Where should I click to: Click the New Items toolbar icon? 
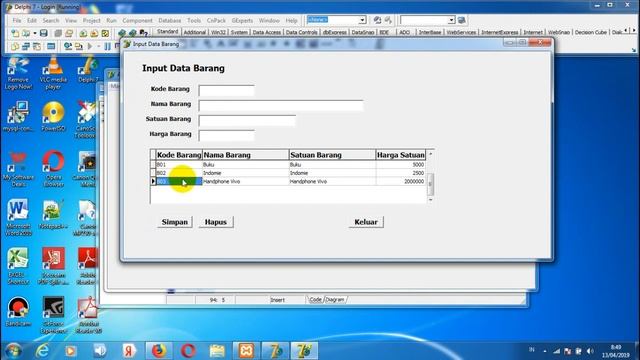tap(15, 33)
